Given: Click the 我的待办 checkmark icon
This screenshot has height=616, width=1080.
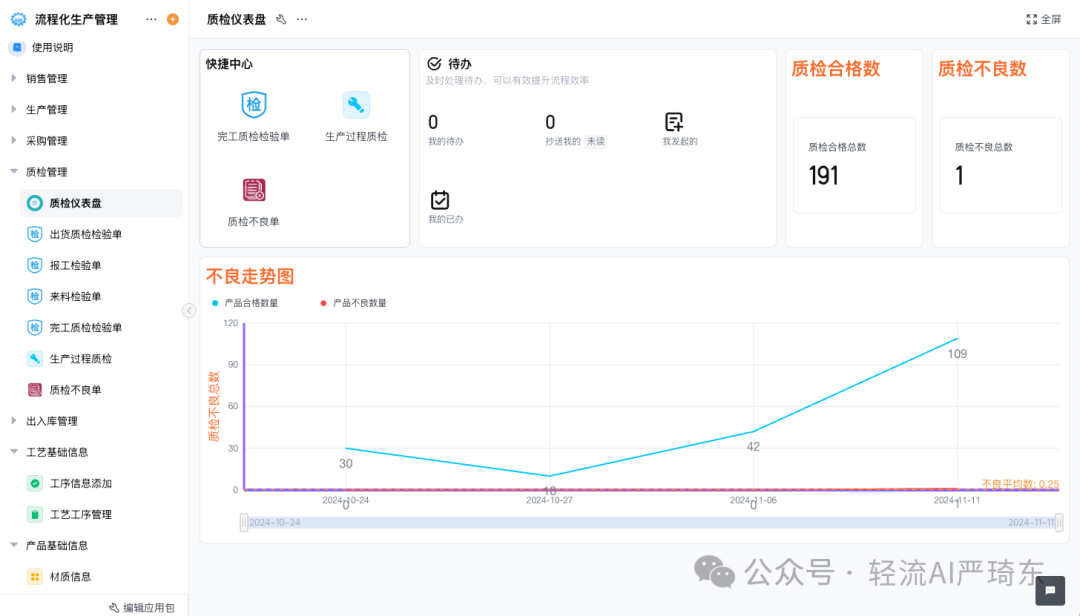Looking at the screenshot, I should [433, 62].
